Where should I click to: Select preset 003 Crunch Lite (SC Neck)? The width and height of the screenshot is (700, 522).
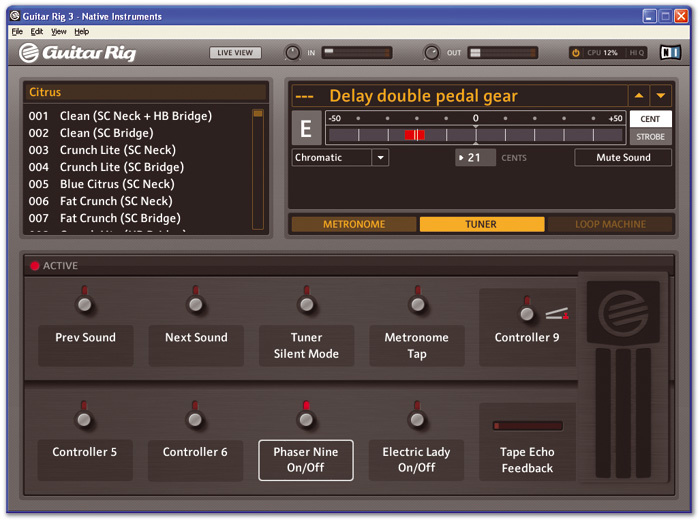pos(138,150)
